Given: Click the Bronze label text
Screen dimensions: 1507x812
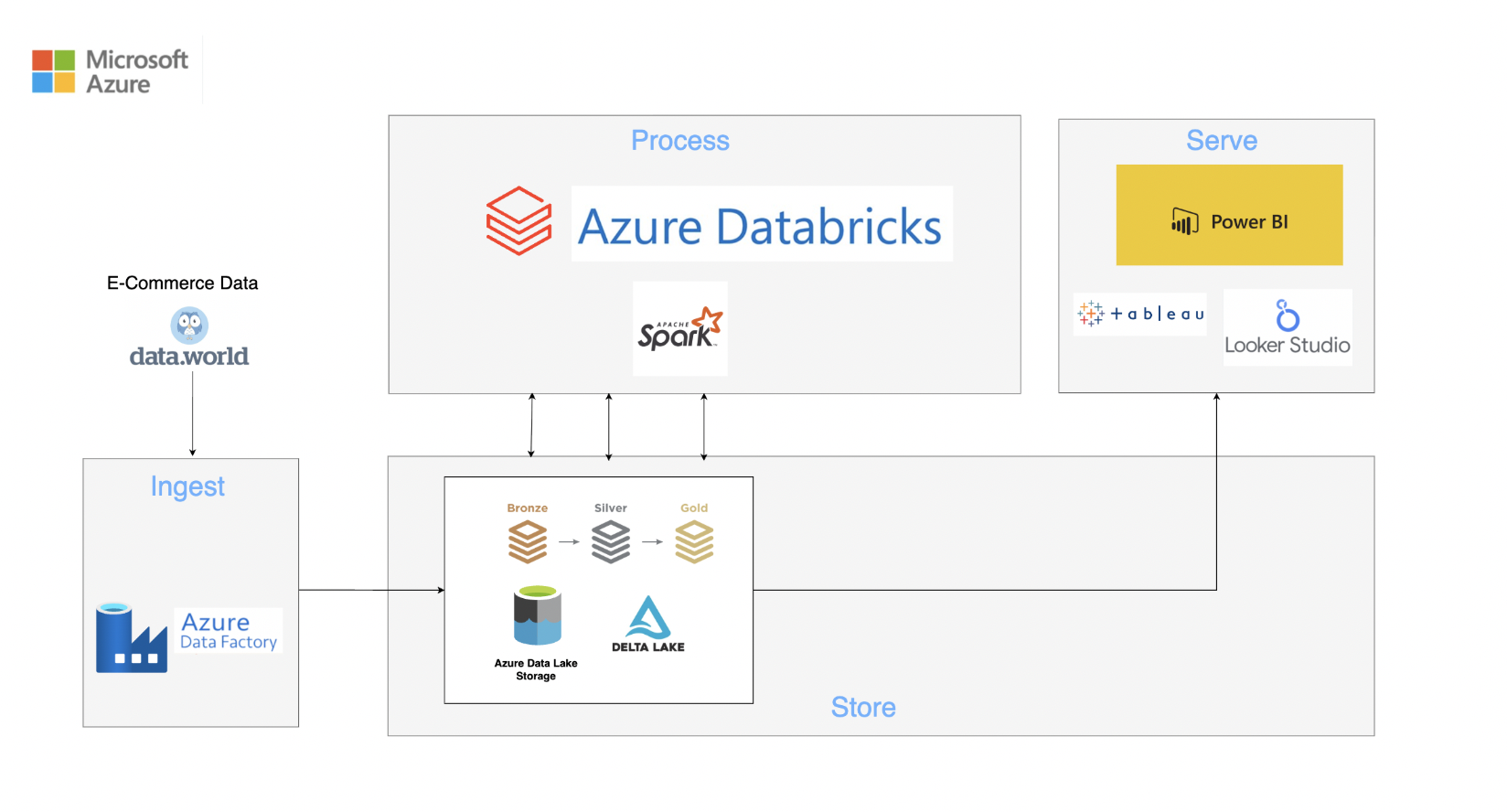Looking at the screenshot, I should coord(528,507).
